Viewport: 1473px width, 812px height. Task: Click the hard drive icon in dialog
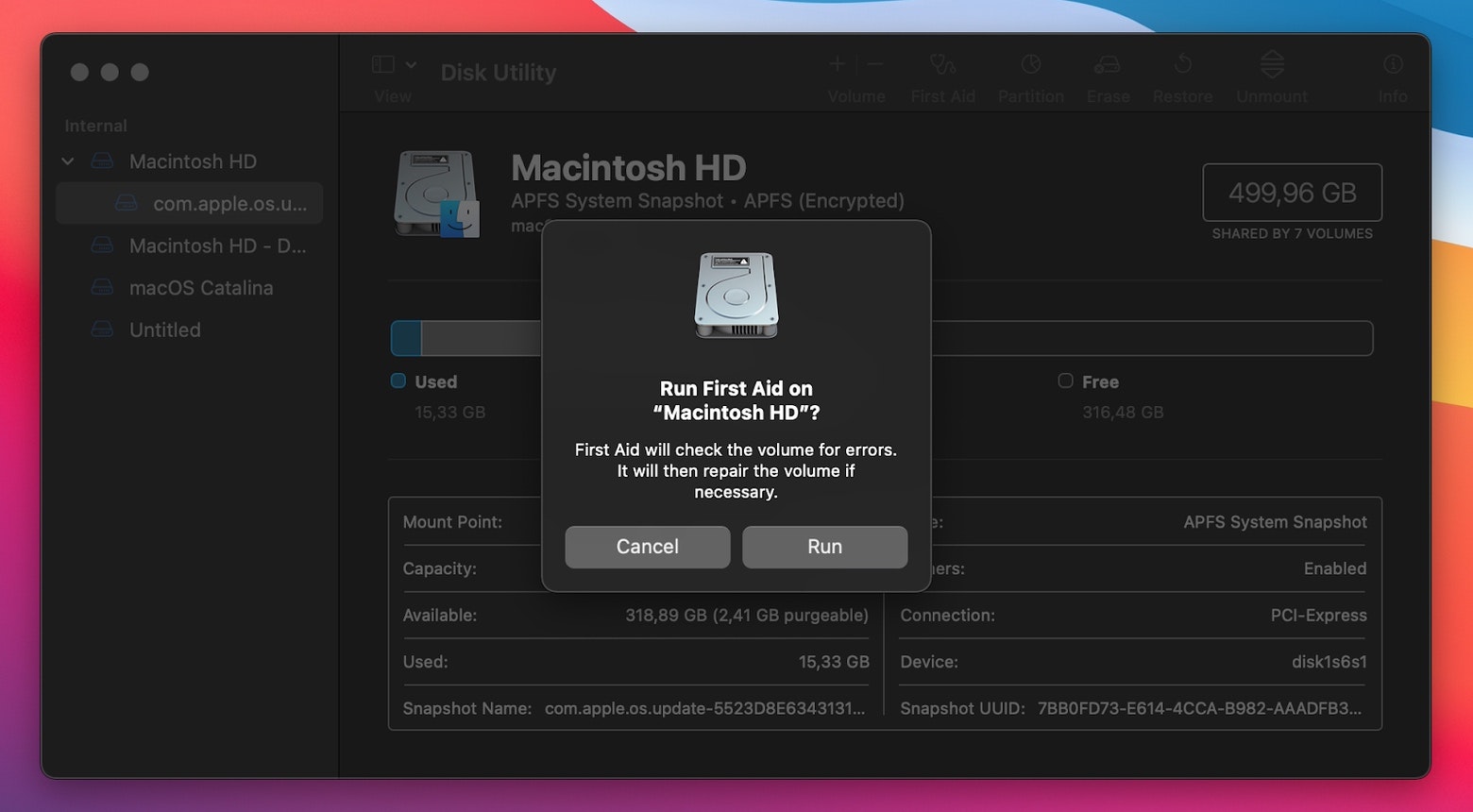[x=736, y=296]
